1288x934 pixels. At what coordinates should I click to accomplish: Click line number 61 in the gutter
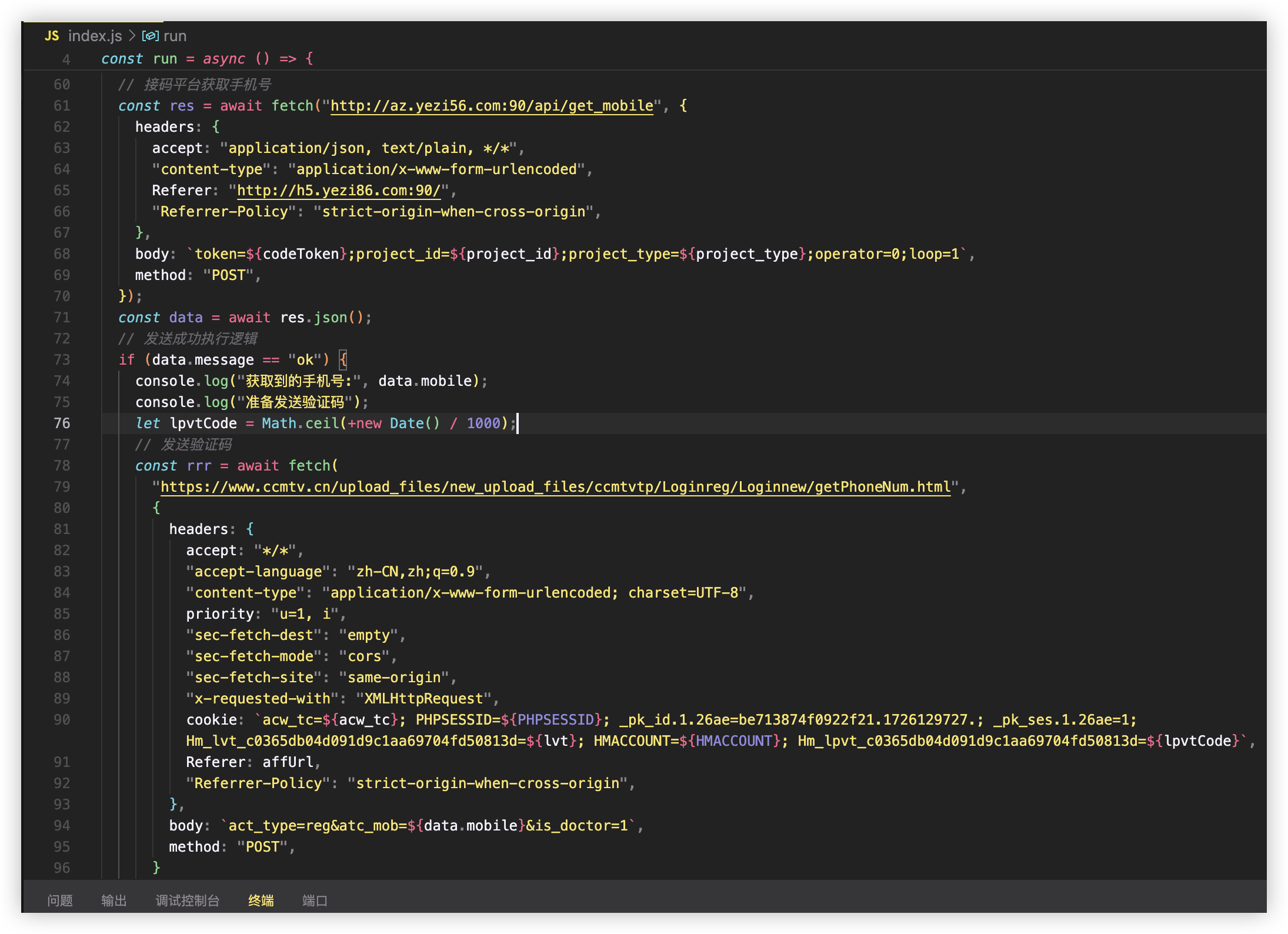(62, 106)
